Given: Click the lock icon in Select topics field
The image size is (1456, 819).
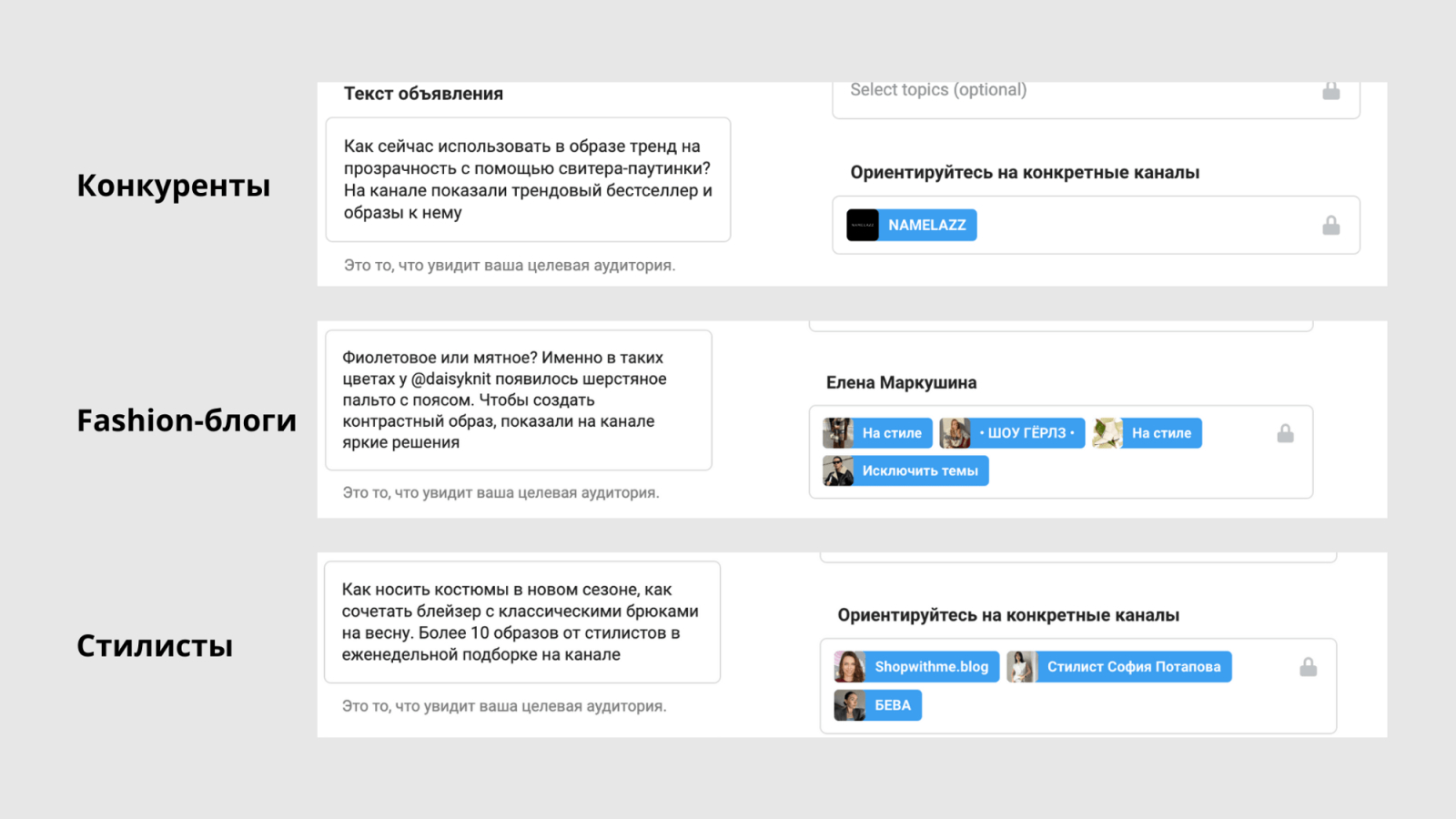Looking at the screenshot, I should point(1330,91).
